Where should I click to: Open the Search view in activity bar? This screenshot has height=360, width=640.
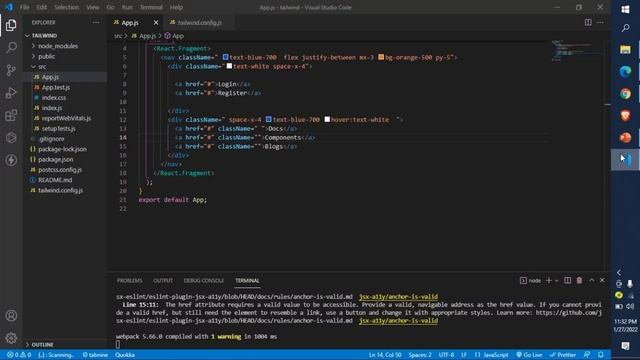[x=11, y=47]
